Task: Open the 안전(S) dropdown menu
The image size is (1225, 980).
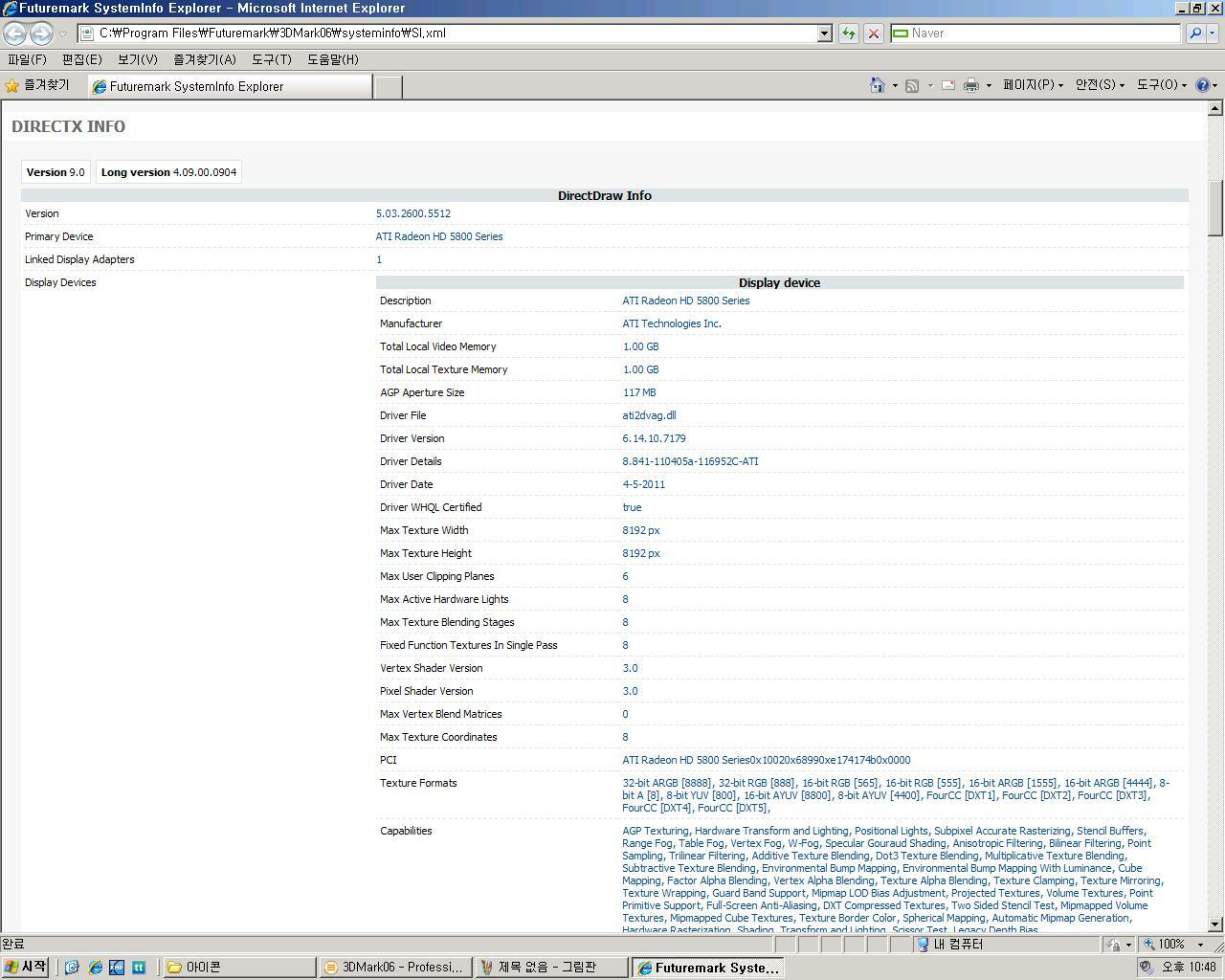Action: 1099,85
